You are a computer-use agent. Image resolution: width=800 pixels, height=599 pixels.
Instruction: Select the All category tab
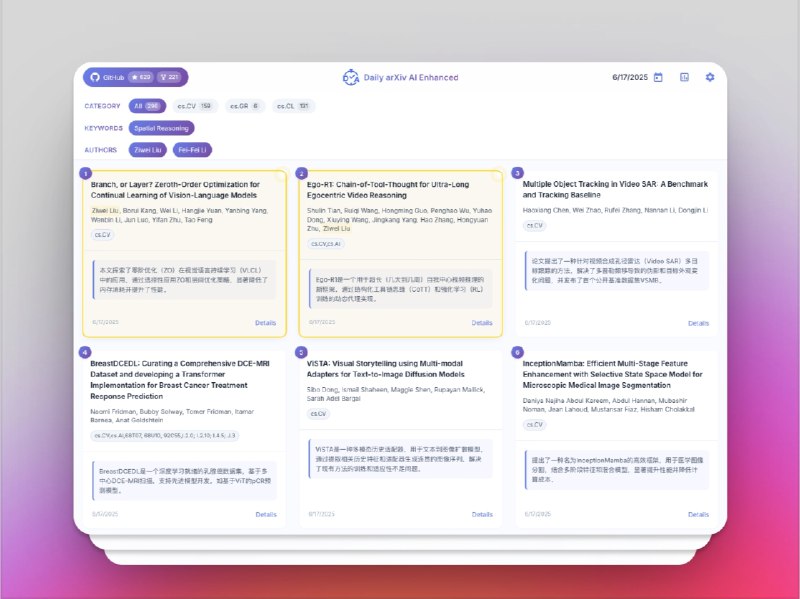[x=147, y=106]
